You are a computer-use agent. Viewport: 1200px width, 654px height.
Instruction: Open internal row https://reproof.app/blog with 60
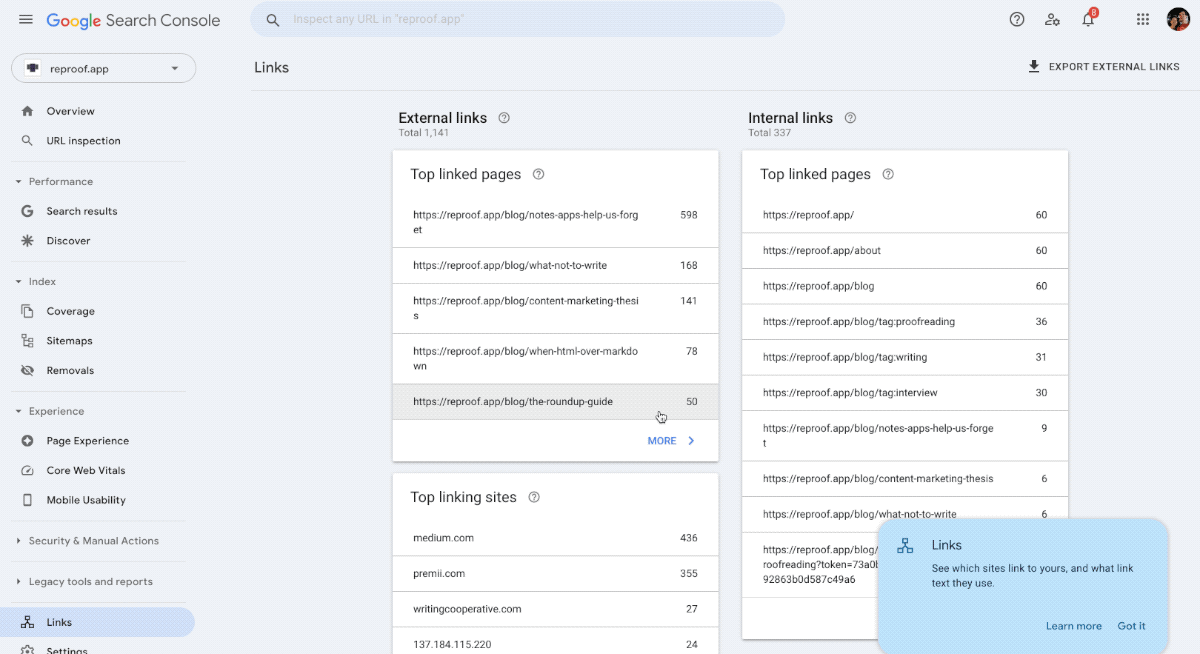tap(905, 286)
